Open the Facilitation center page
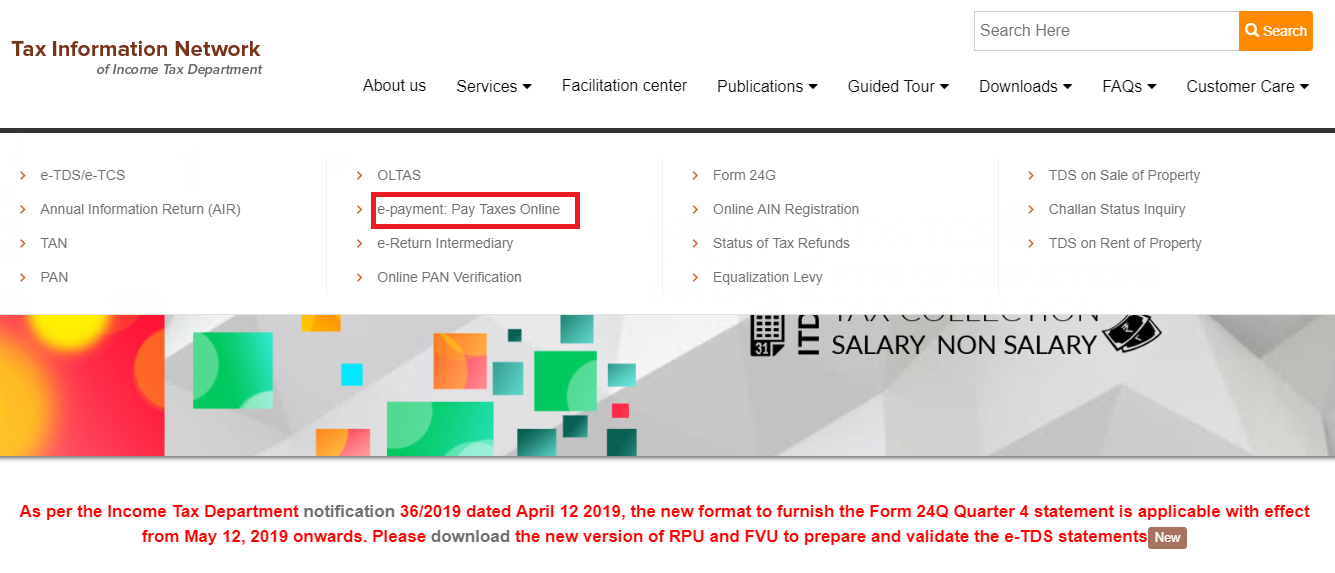Screen dimensions: 1335x573 coord(624,86)
